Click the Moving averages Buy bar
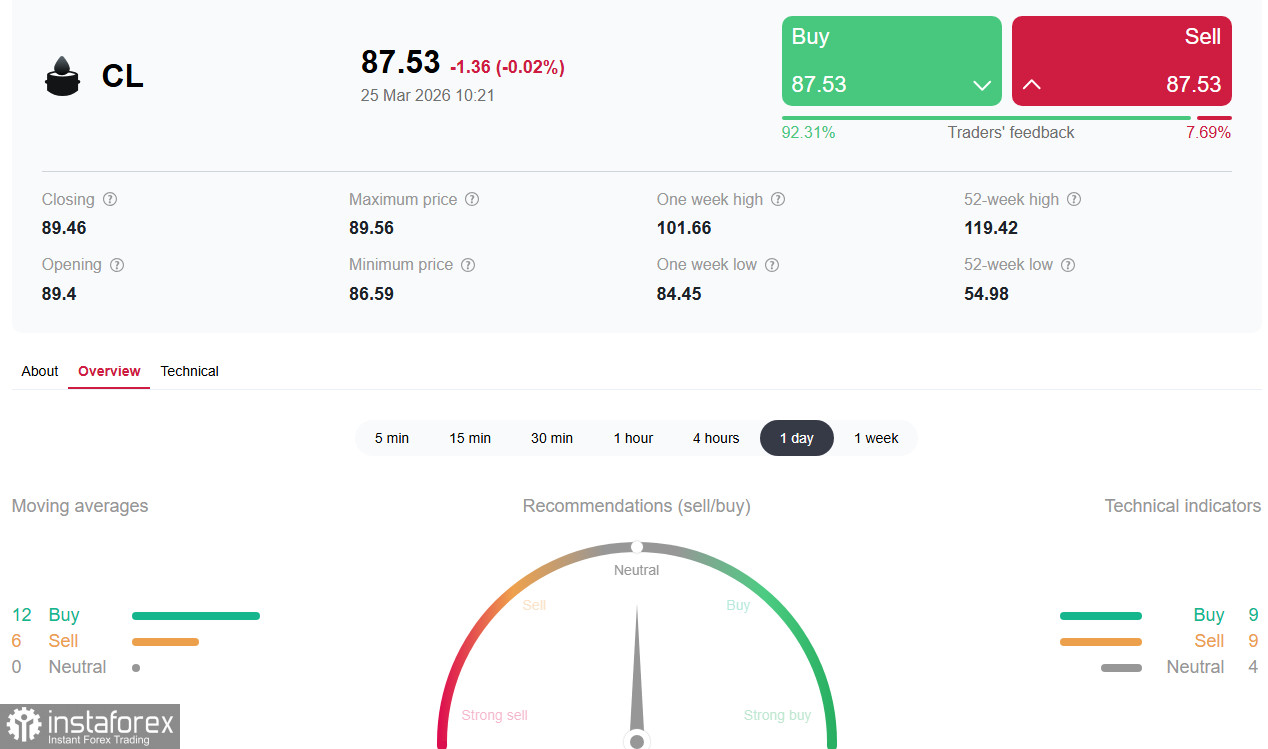Screen dimensions: 1268x749 [196, 616]
